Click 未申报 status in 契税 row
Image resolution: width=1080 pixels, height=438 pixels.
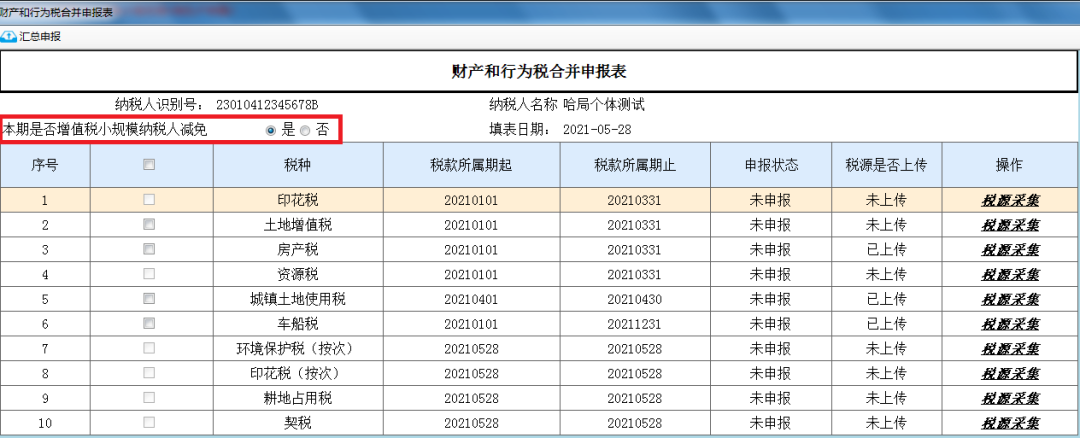tap(770, 424)
